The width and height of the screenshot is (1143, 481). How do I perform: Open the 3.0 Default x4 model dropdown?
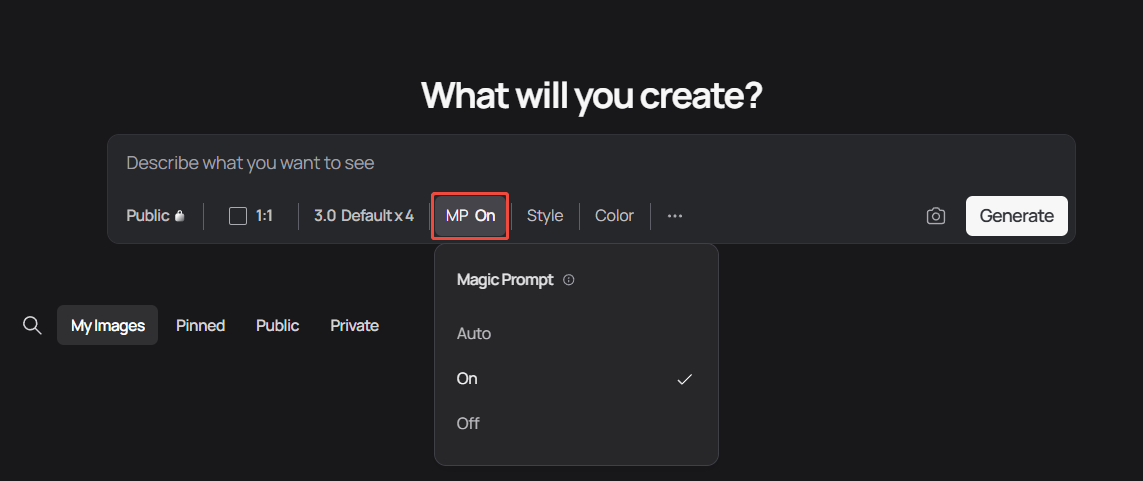(363, 216)
